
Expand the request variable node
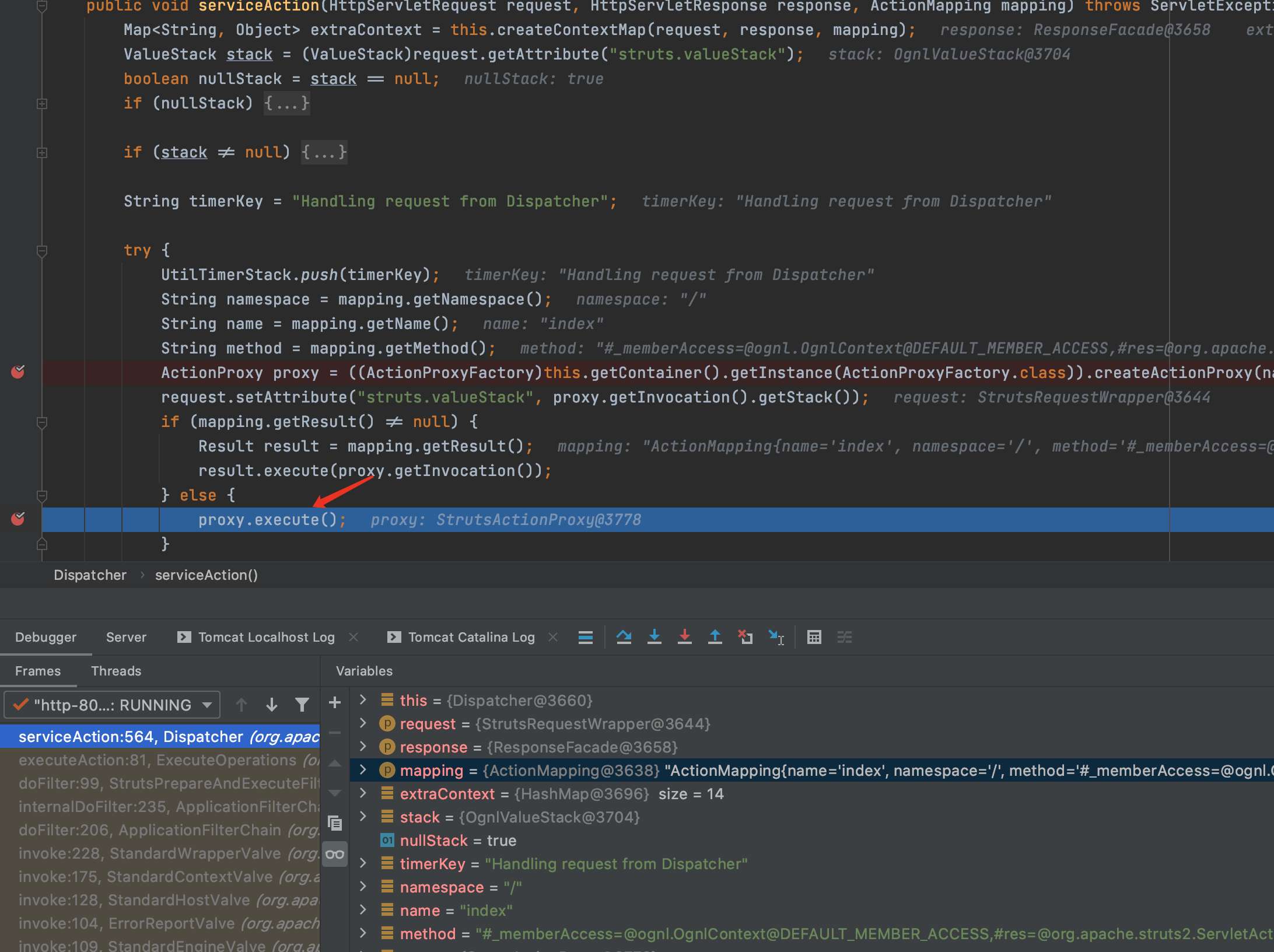click(363, 723)
